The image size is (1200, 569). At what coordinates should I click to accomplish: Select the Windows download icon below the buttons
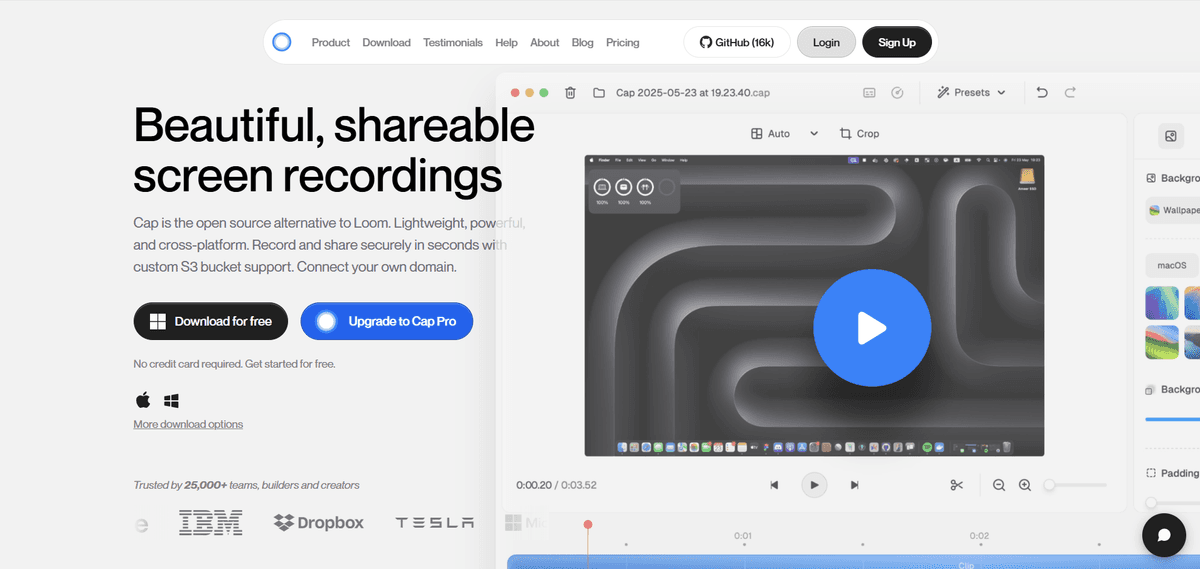click(171, 400)
